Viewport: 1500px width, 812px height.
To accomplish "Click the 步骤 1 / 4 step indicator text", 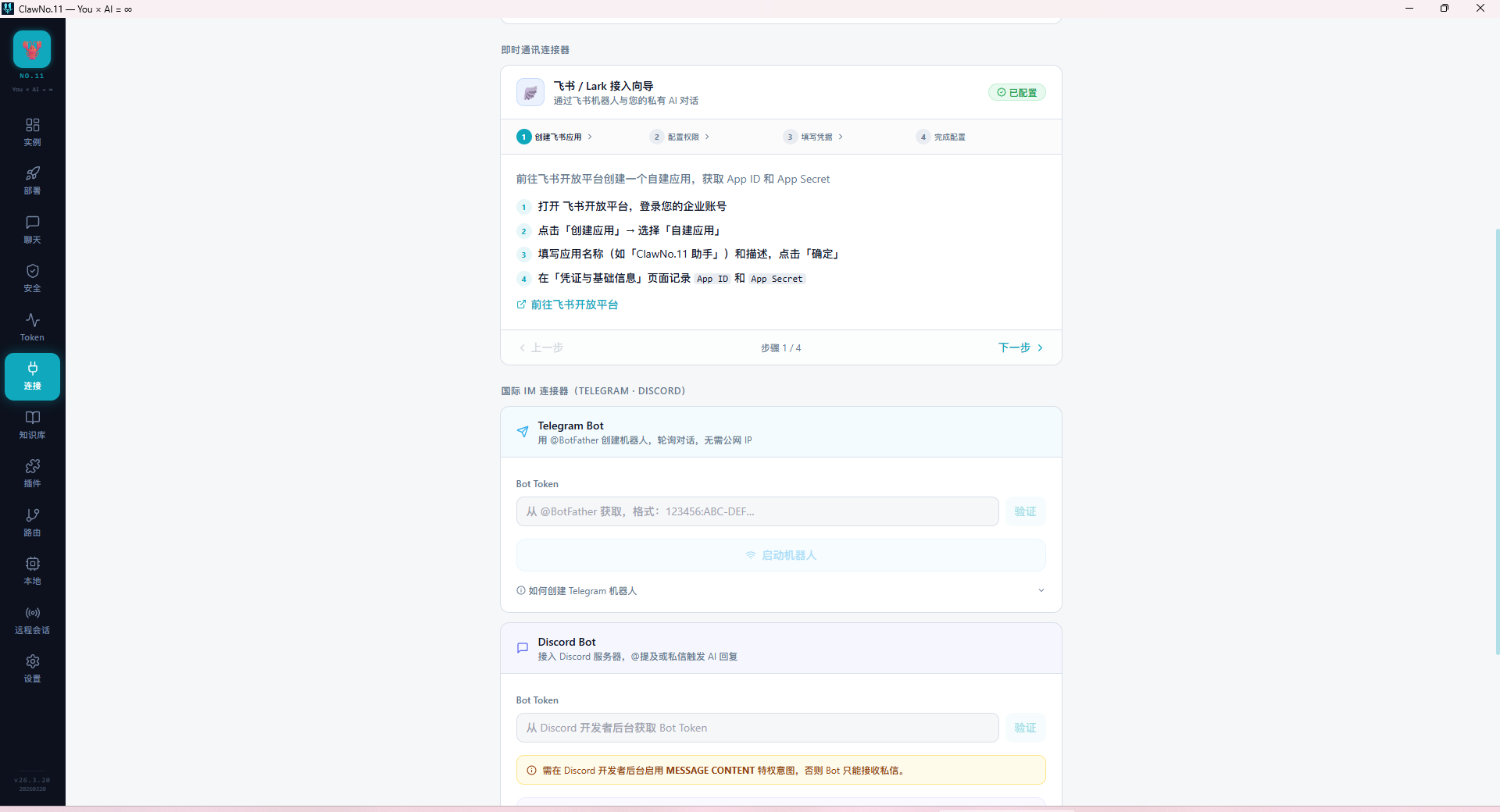I will (781, 348).
